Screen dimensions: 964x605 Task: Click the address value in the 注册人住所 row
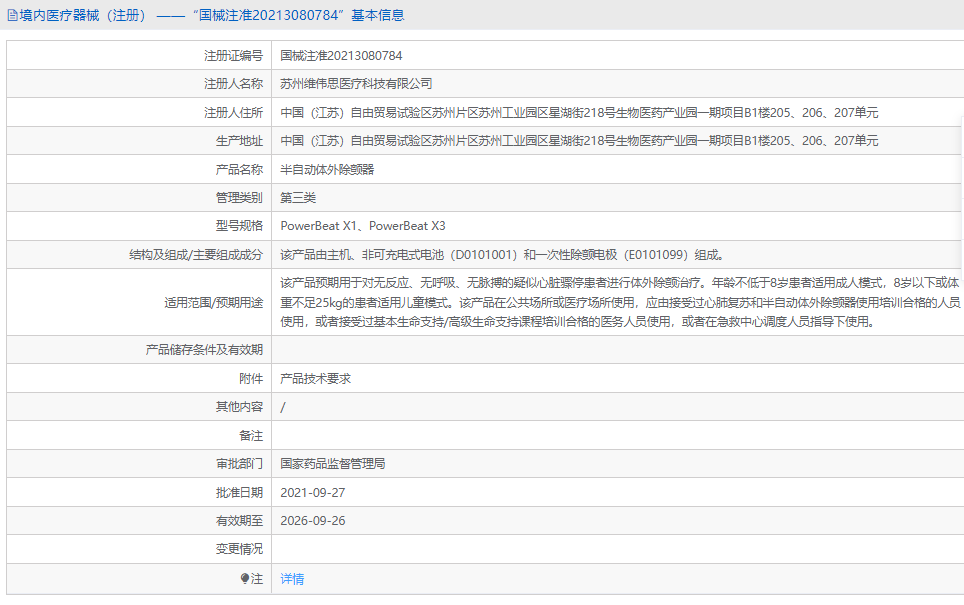(x=579, y=113)
